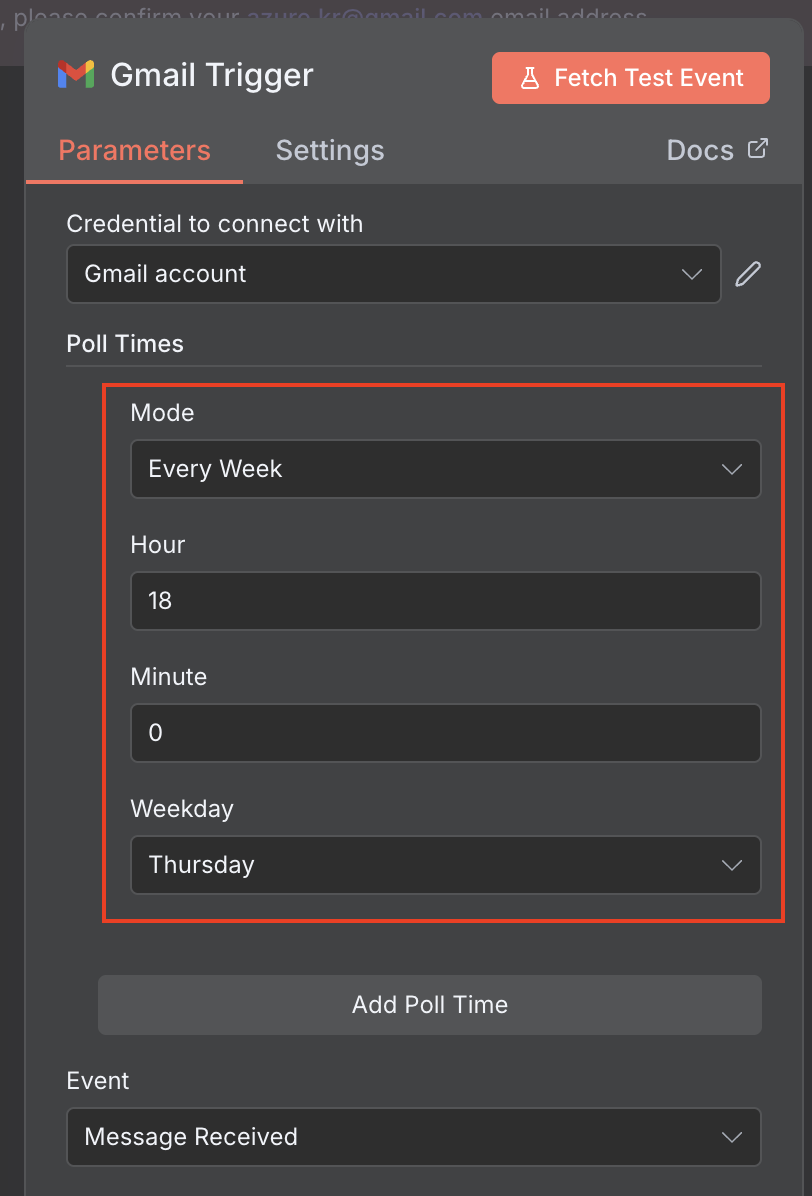Click the Gmail logo icon

click(x=76, y=75)
